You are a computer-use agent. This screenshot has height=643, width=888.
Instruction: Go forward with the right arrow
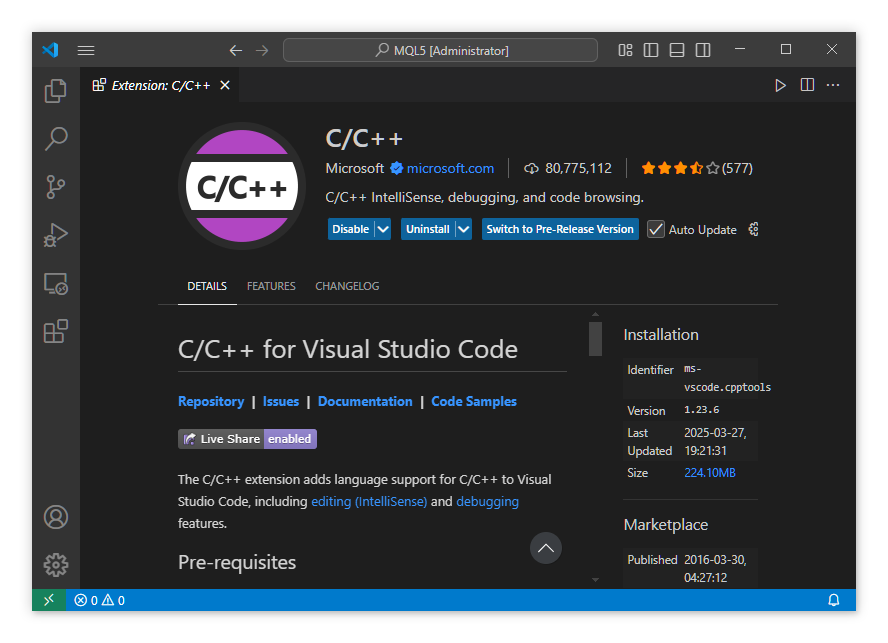[262, 50]
